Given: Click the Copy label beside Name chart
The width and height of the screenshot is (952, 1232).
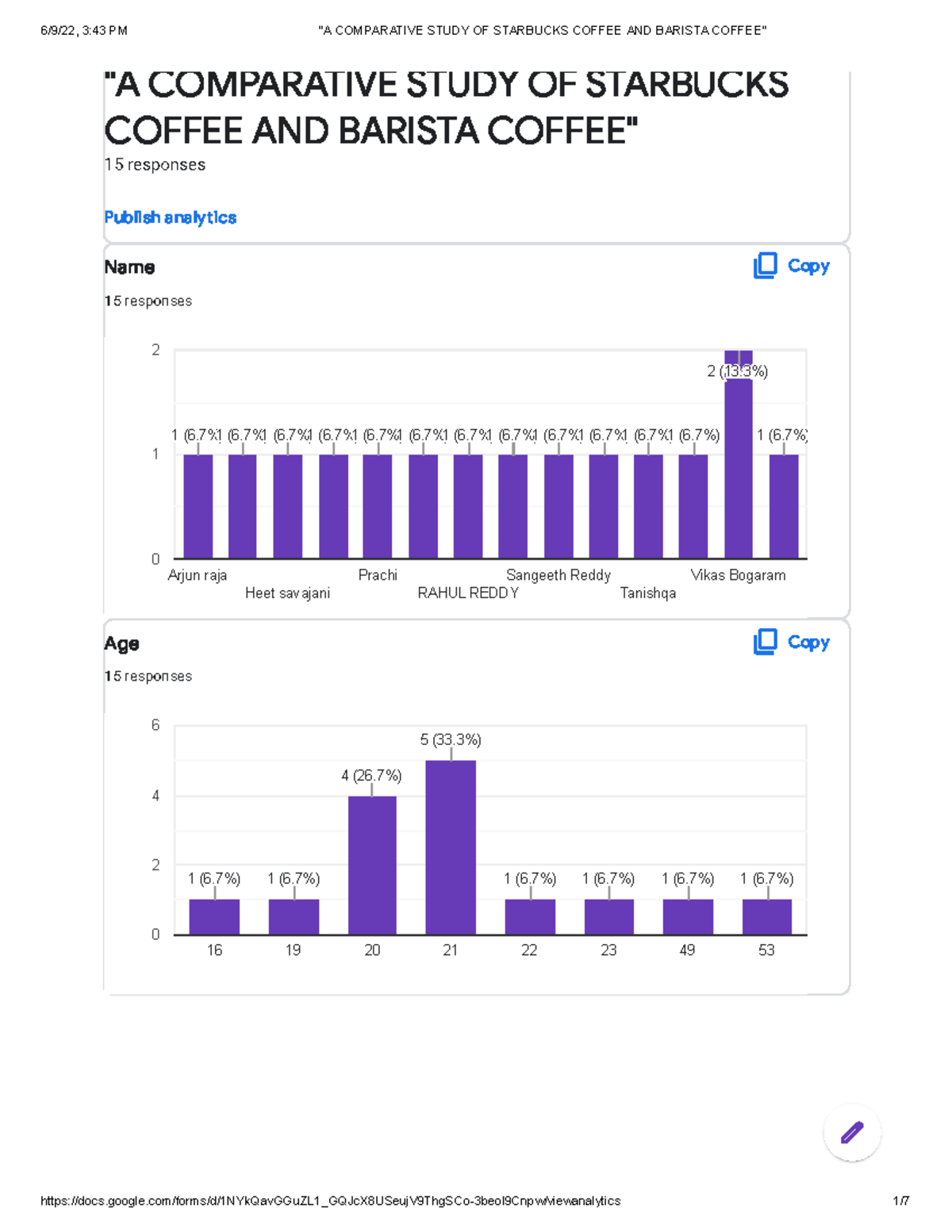Looking at the screenshot, I should tap(808, 266).
